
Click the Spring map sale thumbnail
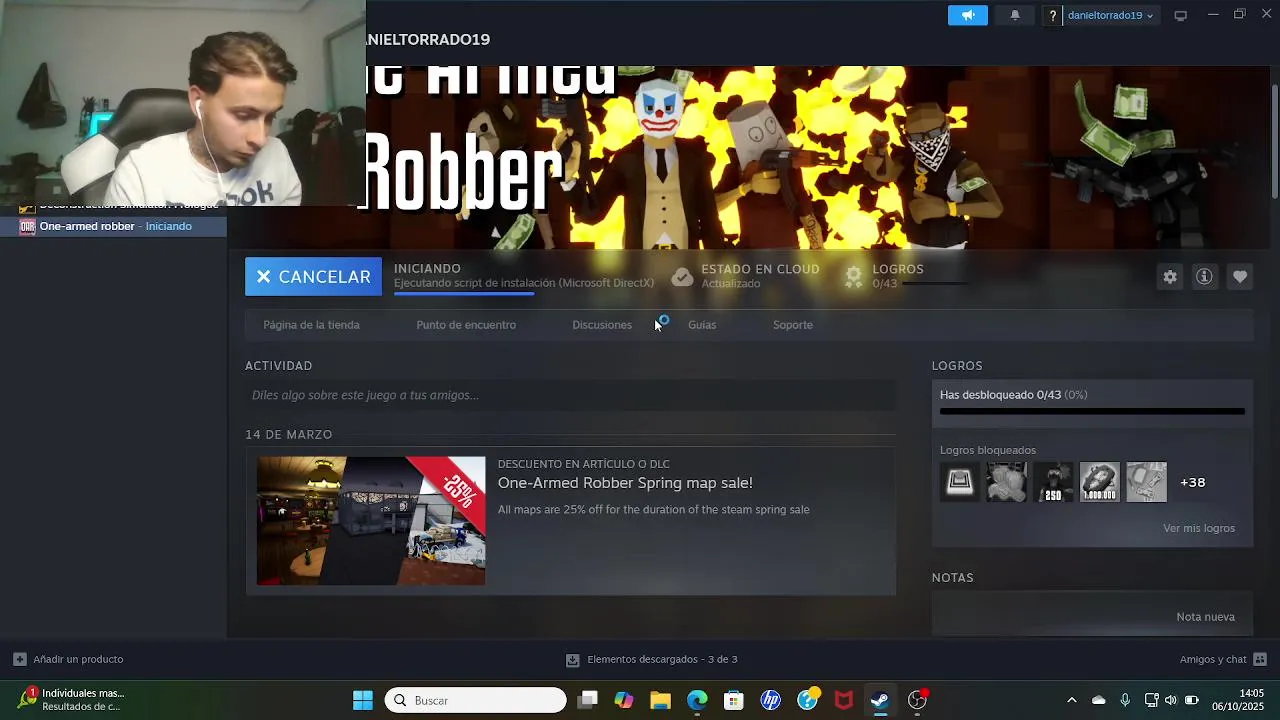click(371, 521)
